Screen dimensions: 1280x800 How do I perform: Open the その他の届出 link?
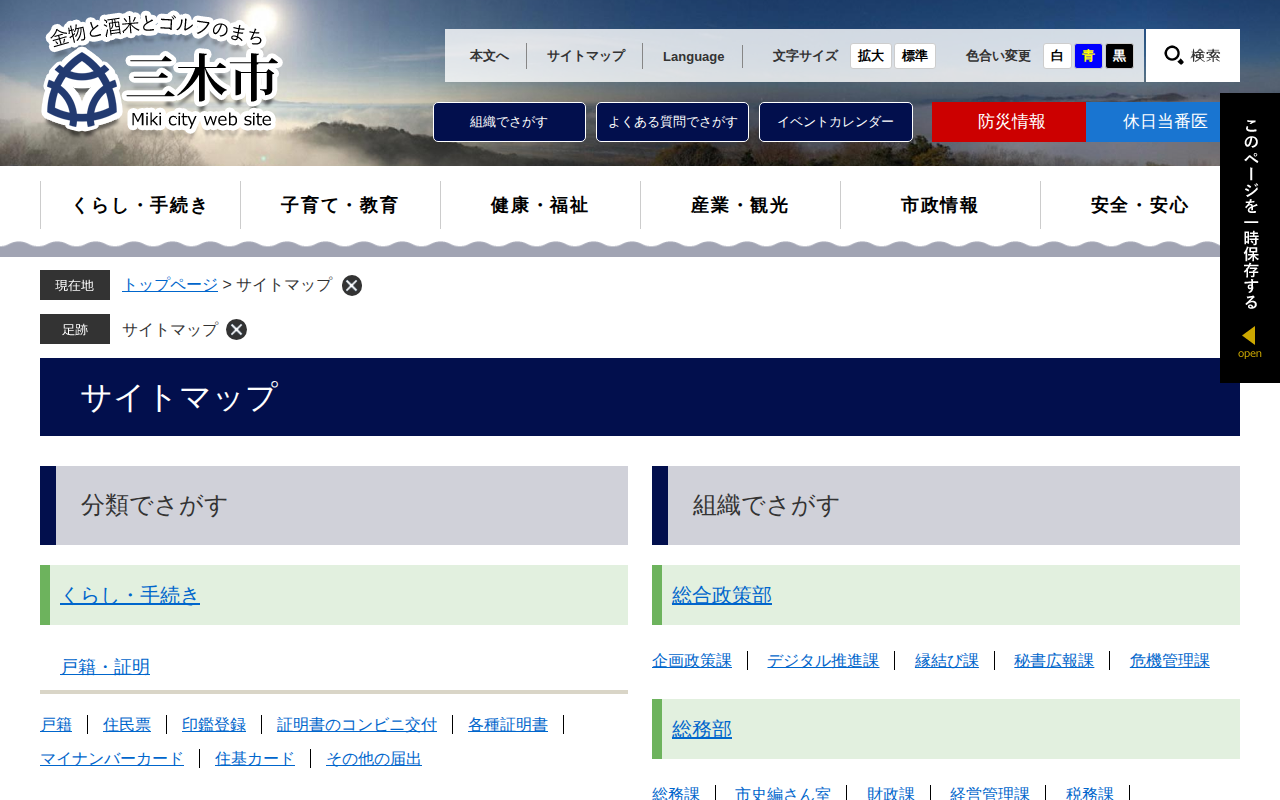(374, 759)
